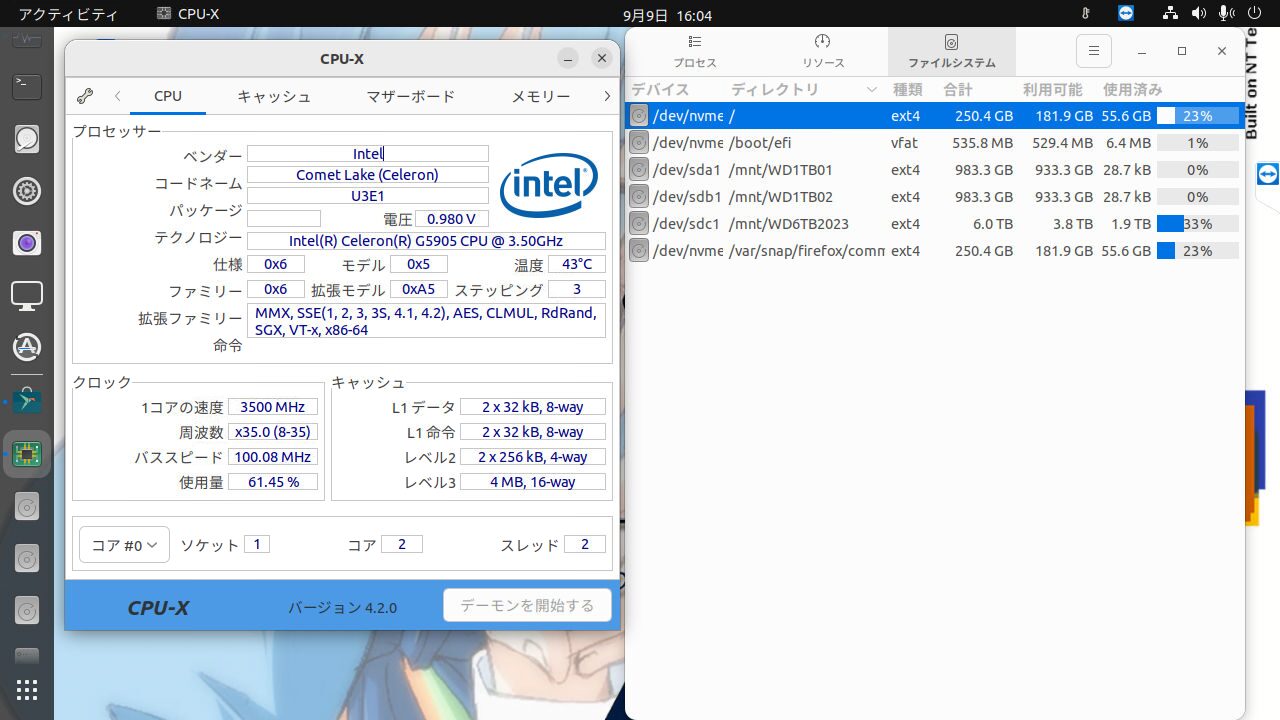
Task: Click temperature value 43°C
Action: click(577, 264)
